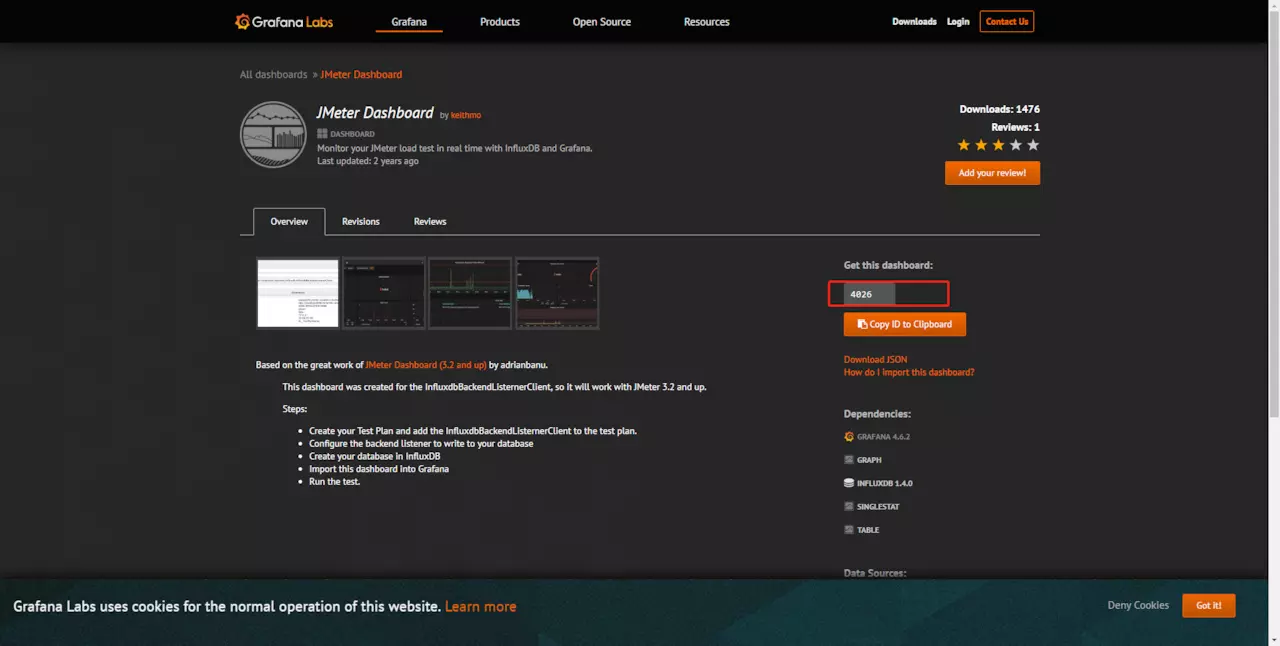Screen dimensions: 1280x646
Task: Select the Overview tab
Action: click(289, 221)
